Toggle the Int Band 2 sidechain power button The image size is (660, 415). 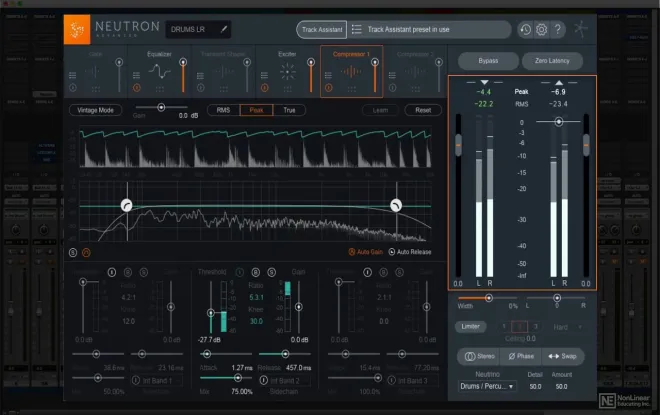click(x=263, y=380)
